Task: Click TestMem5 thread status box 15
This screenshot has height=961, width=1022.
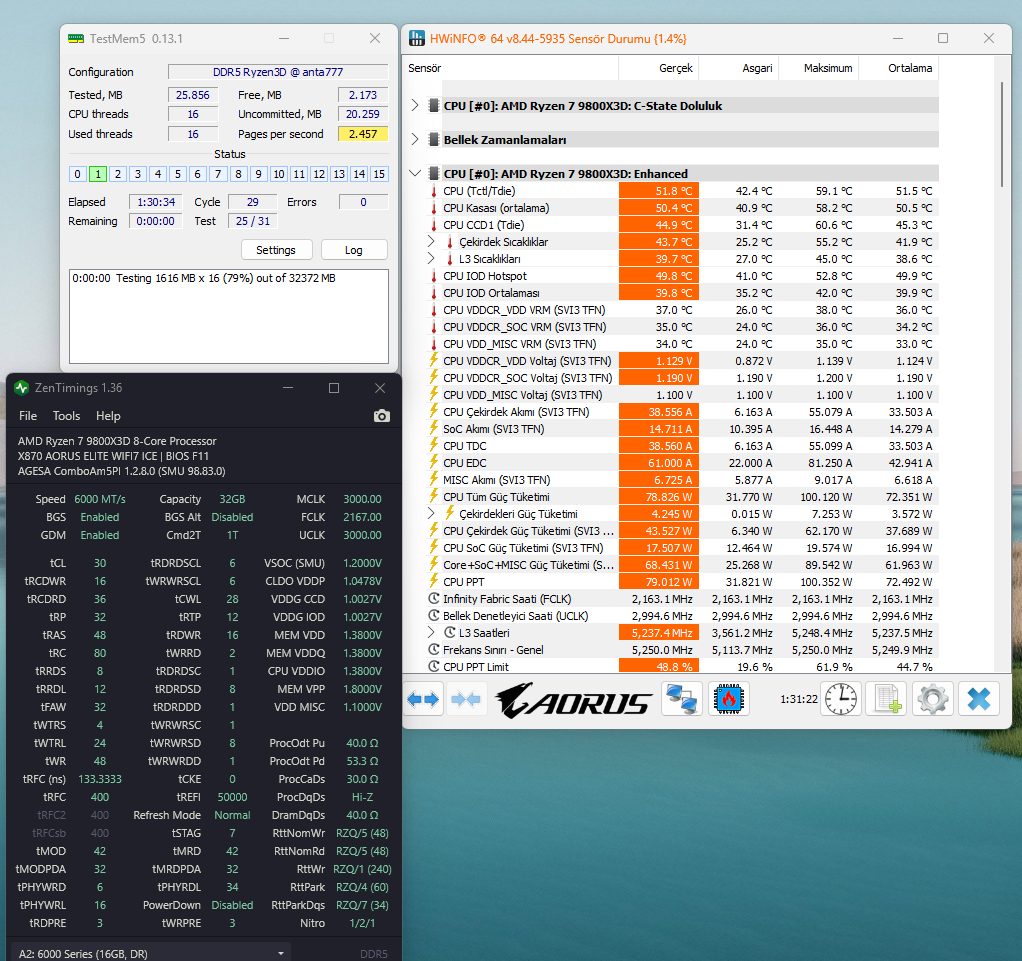Action: click(379, 174)
